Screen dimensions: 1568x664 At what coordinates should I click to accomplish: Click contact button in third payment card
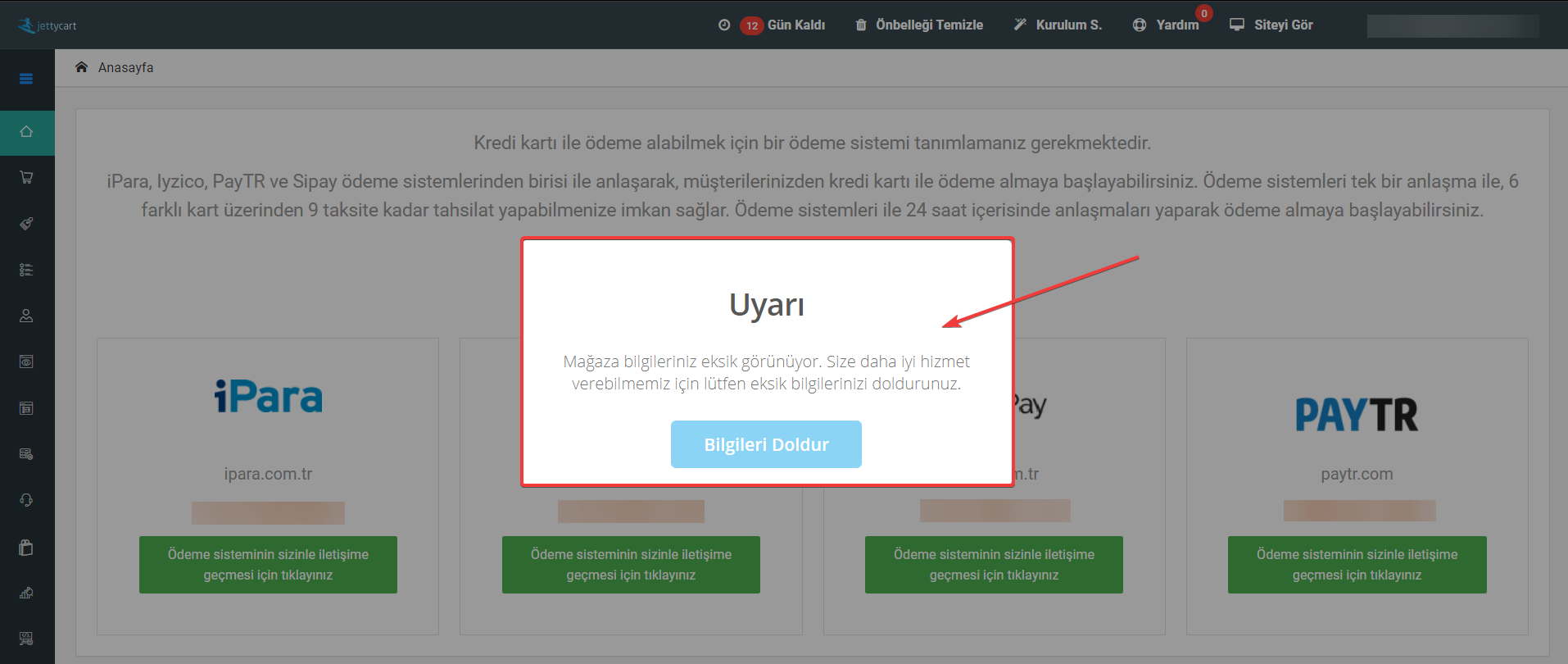[x=994, y=565]
